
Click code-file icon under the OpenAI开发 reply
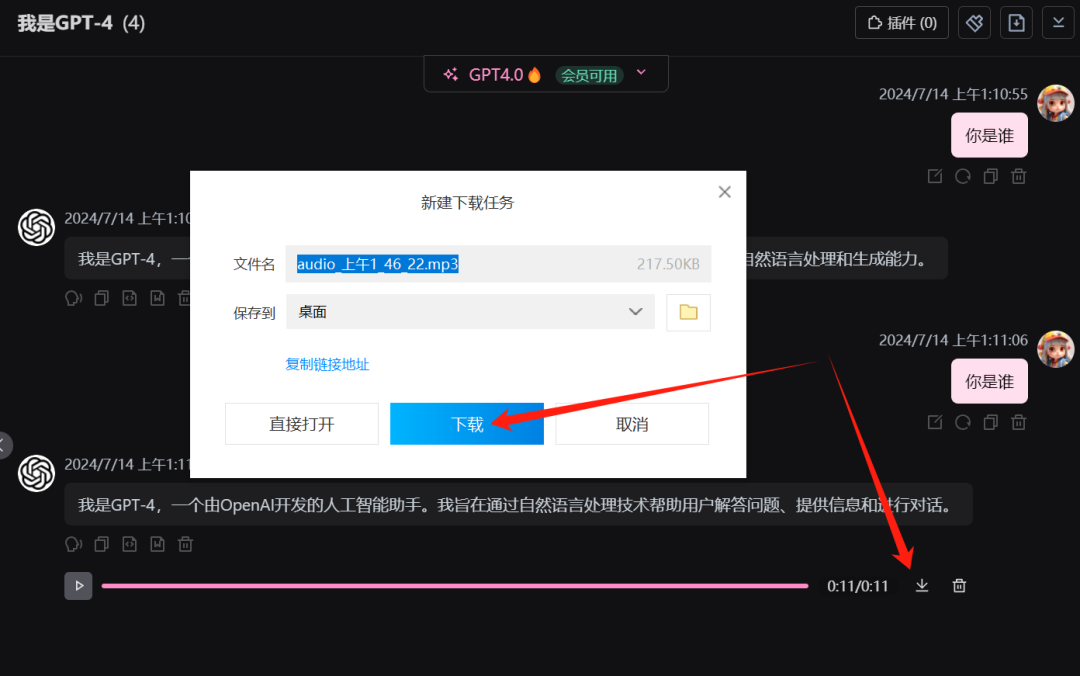tap(129, 544)
